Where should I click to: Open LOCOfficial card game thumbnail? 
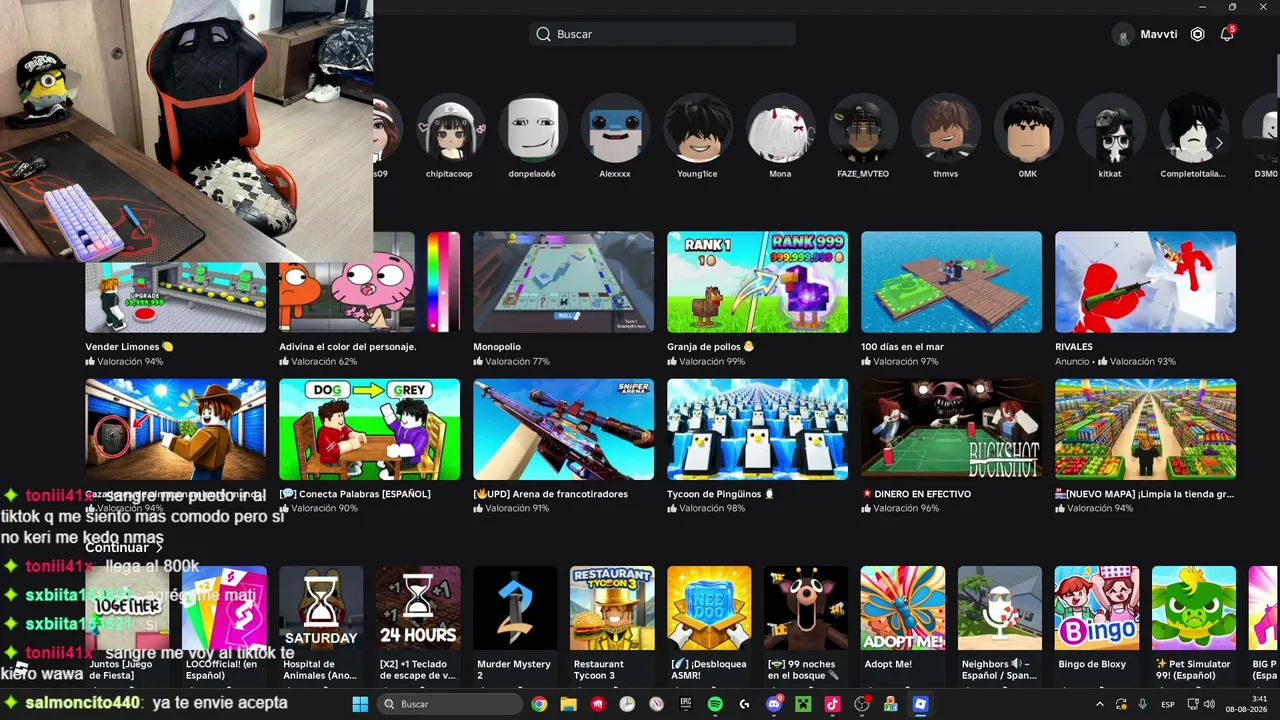click(224, 608)
